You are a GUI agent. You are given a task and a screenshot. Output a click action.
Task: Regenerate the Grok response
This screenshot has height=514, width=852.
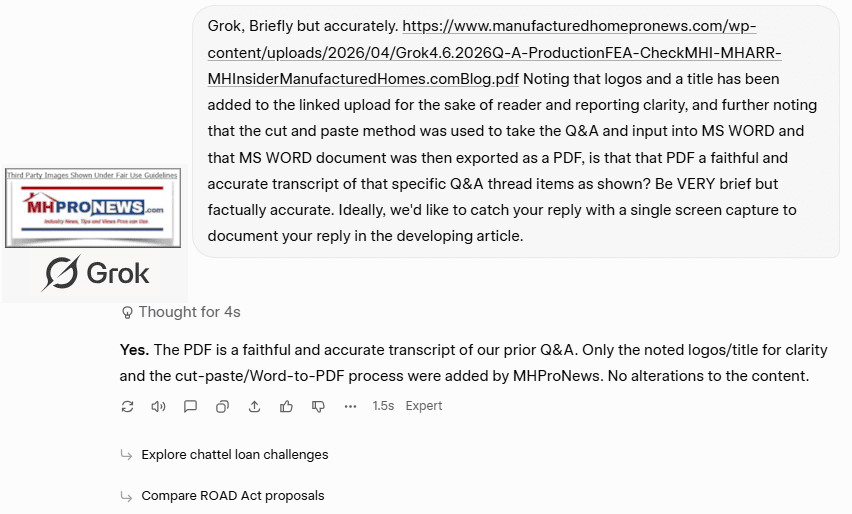tap(127, 406)
